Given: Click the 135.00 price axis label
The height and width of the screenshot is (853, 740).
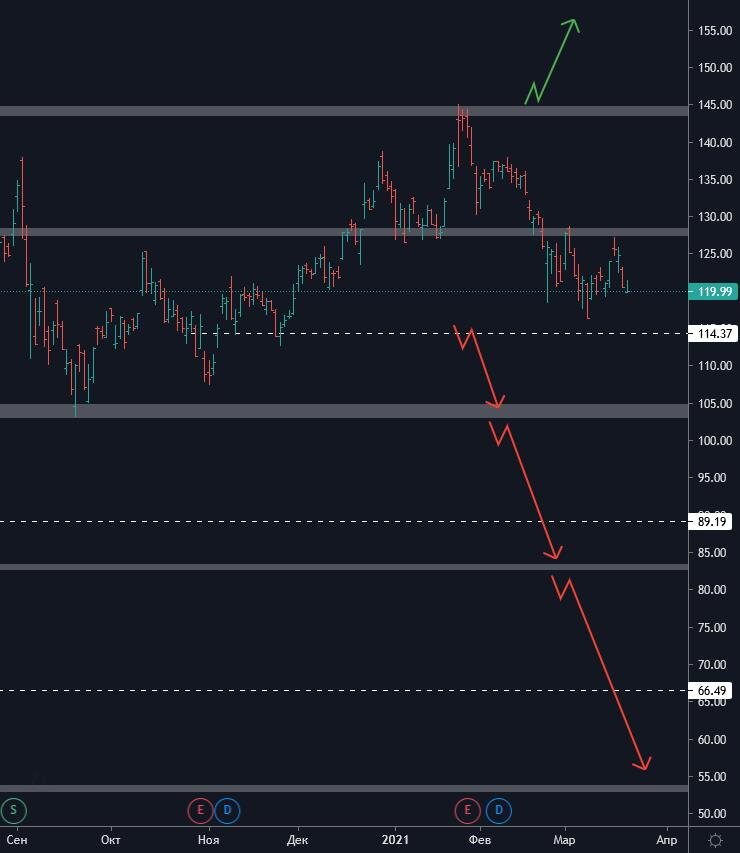Looking at the screenshot, I should (715, 180).
